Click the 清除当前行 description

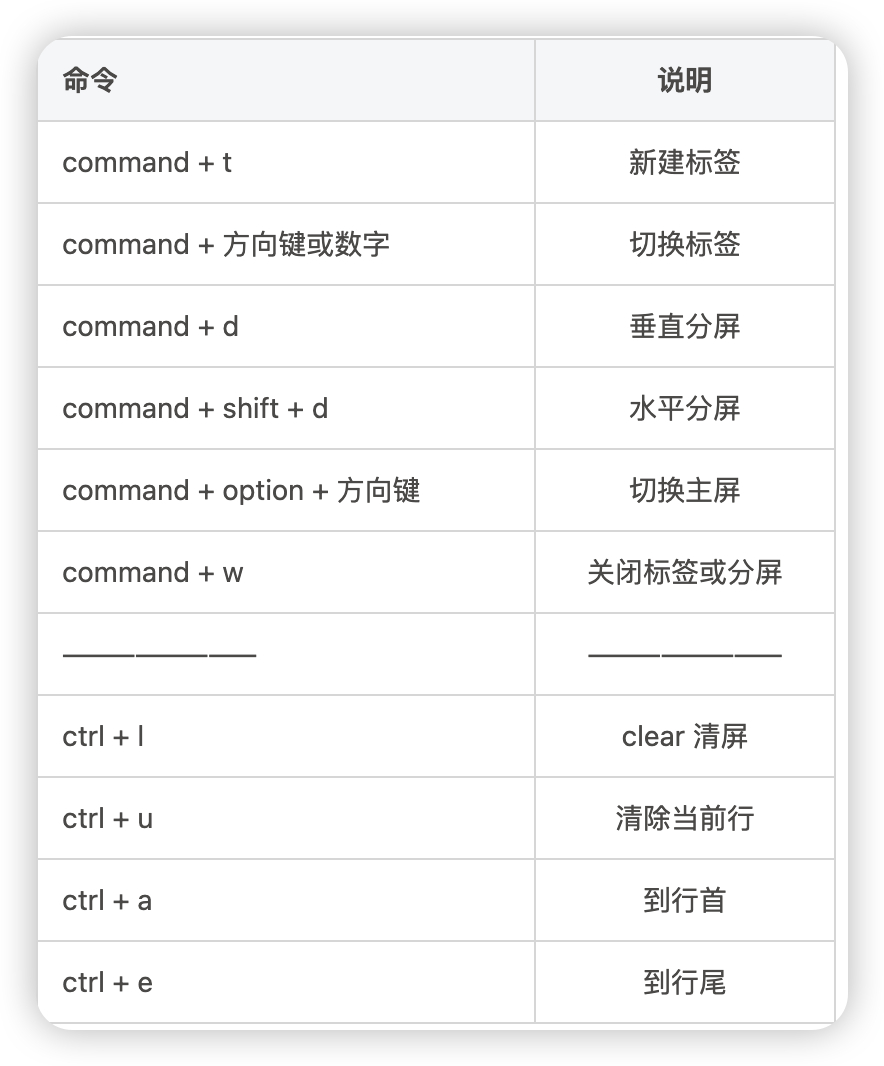685,819
